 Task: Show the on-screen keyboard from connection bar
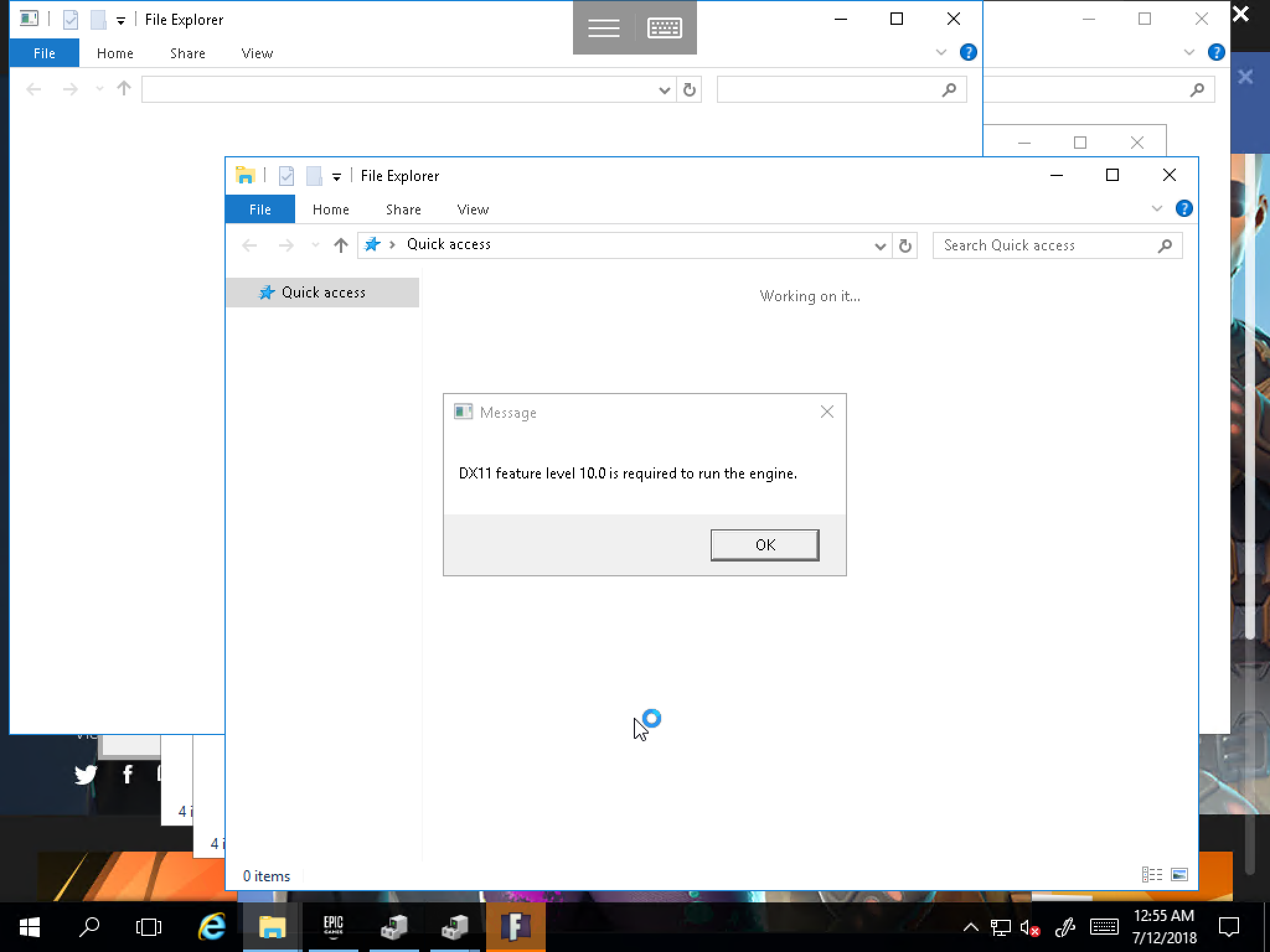click(664, 28)
